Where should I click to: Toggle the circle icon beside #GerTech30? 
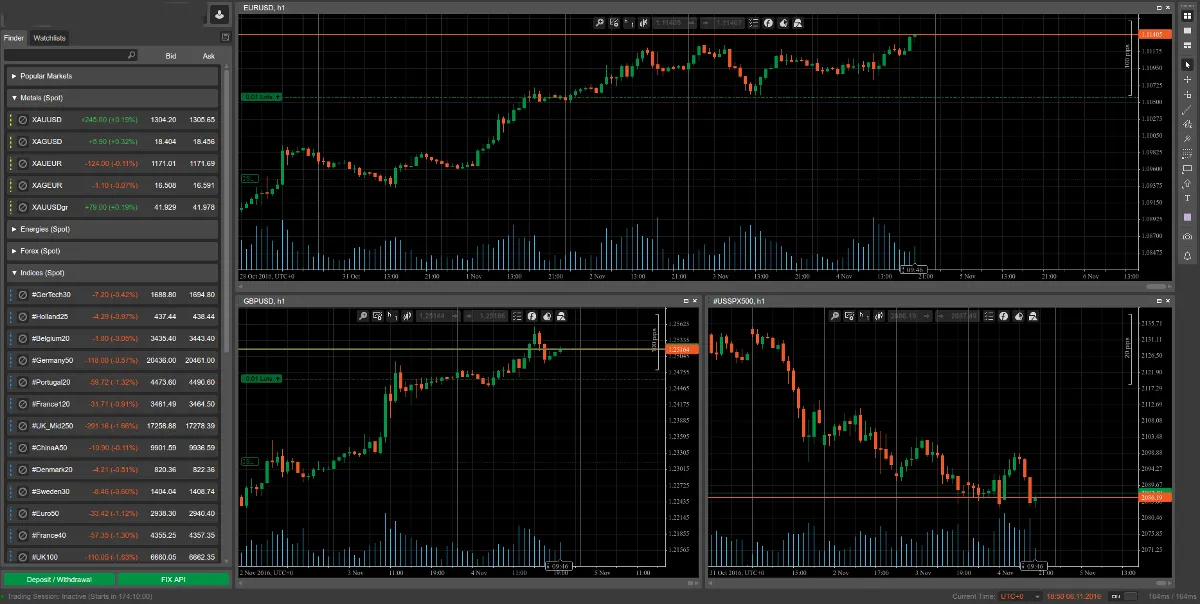23,295
